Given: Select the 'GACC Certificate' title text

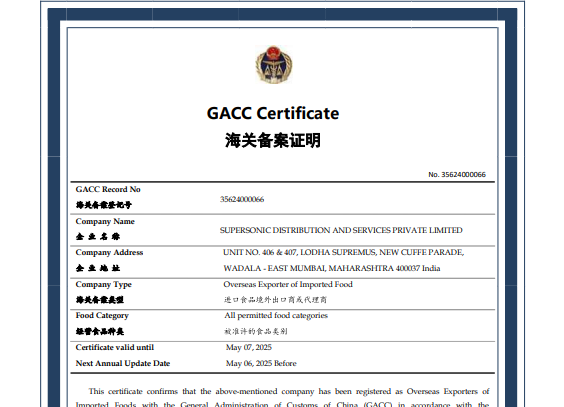Looking at the screenshot, I should (273, 113).
